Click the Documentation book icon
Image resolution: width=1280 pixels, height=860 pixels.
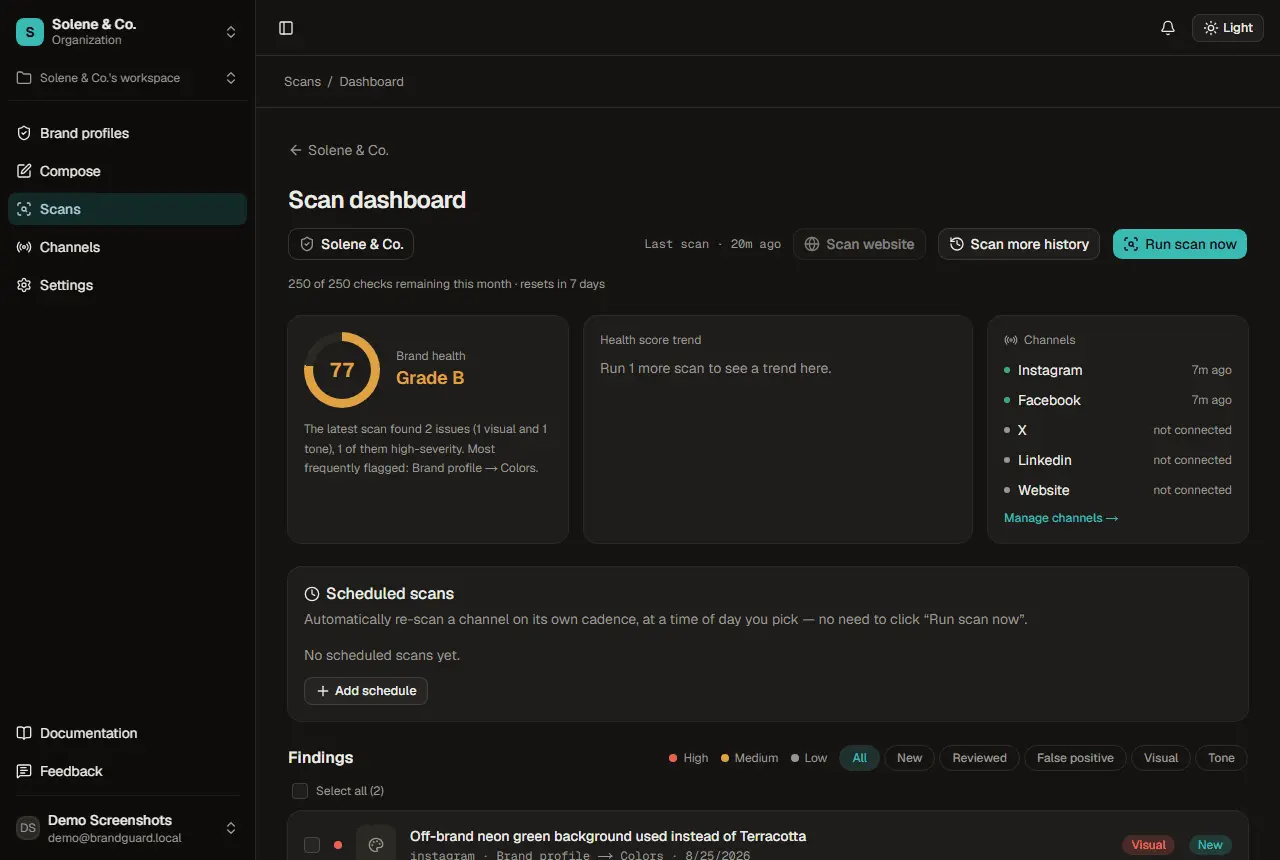24,733
